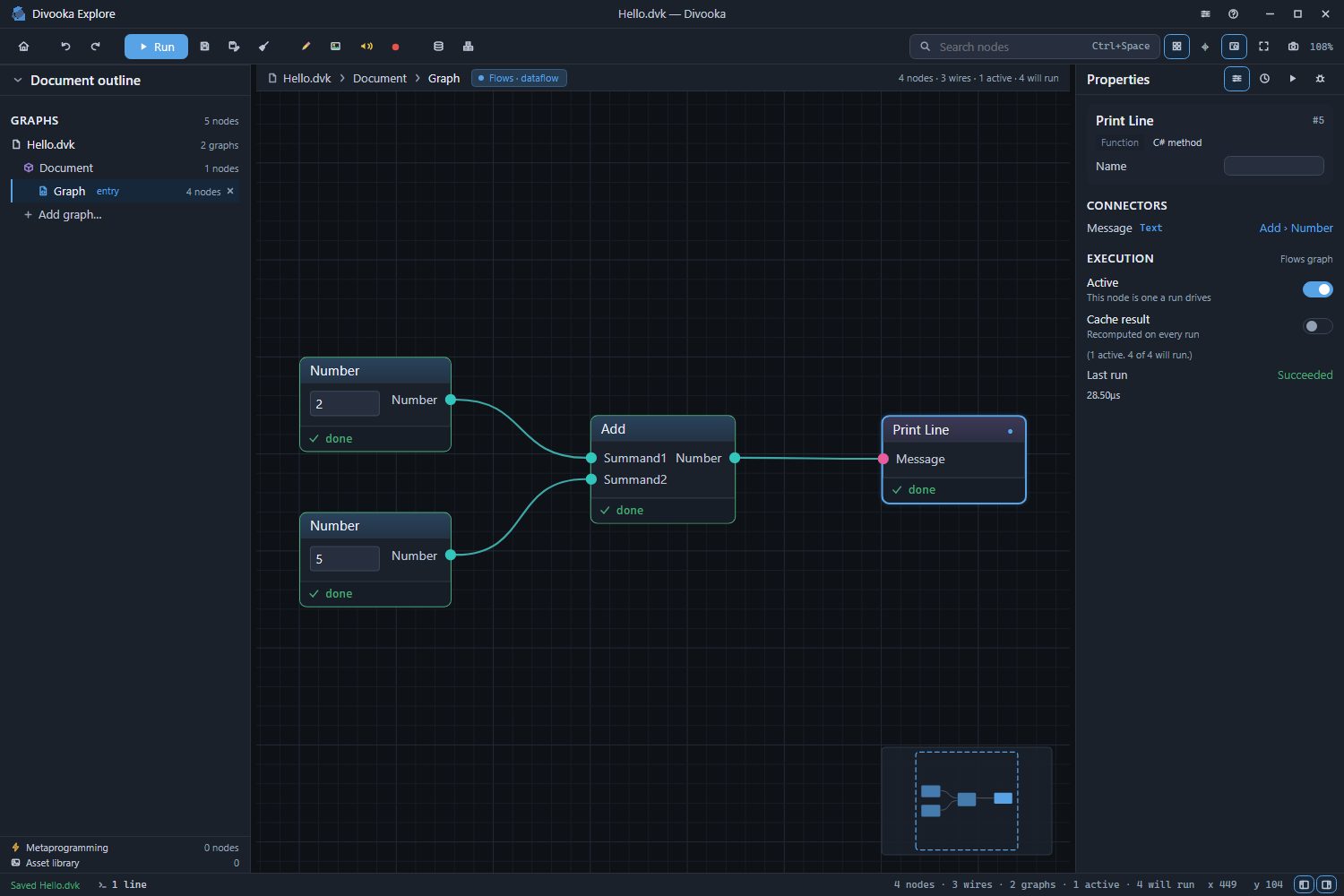Select the Document item in the outline
This screenshot has height=896, width=1344.
125,168
